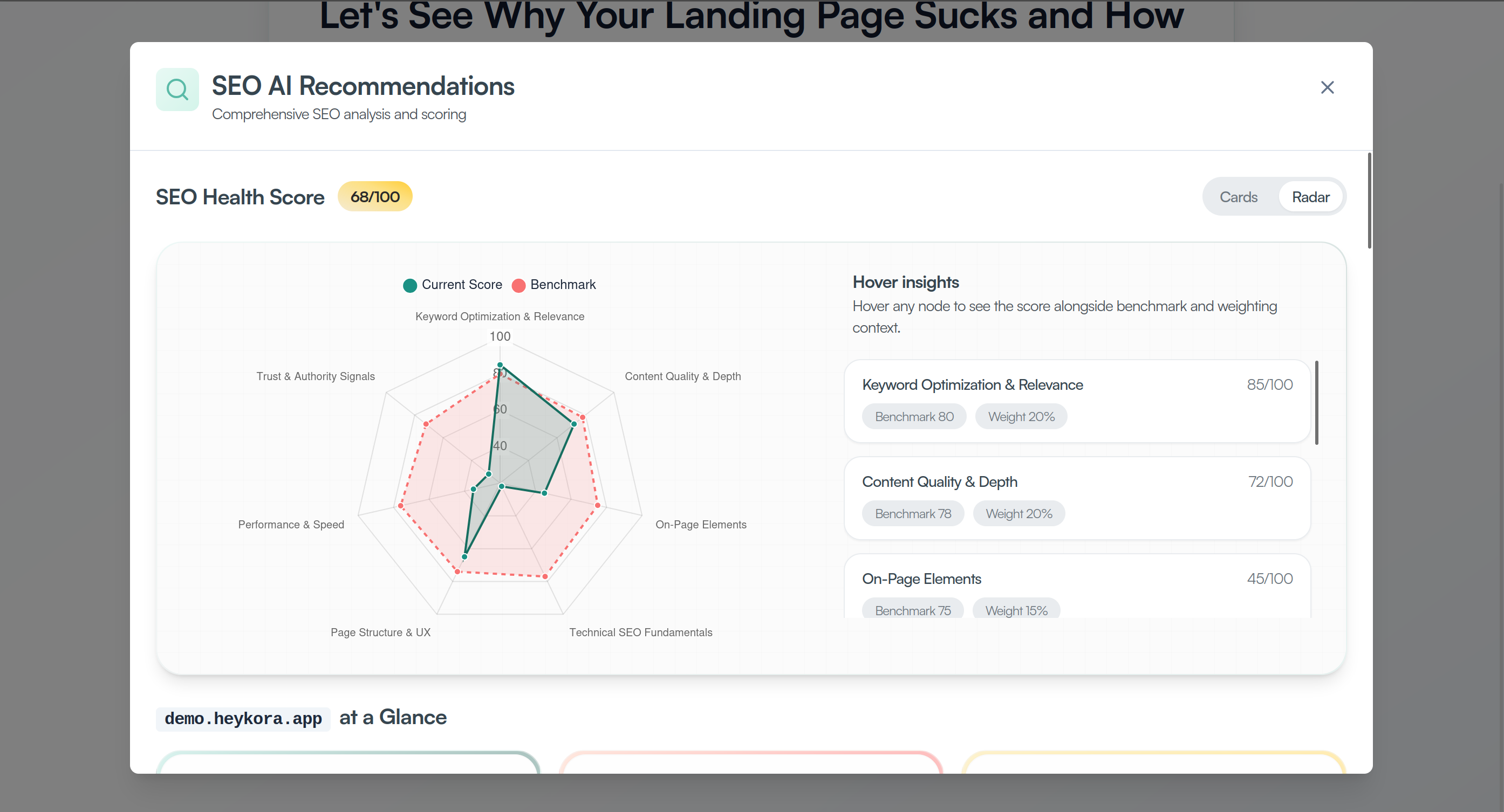The height and width of the screenshot is (812, 1504).
Task: Close the SEO AI Recommendations dialog
Action: tap(1327, 87)
